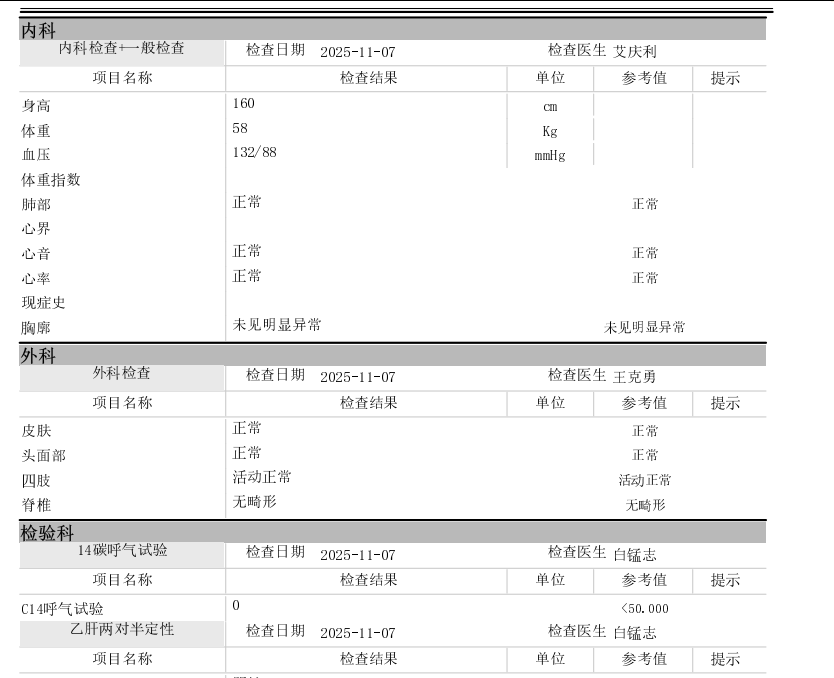Select the 乙肝两对半定性 subsection title

coord(122,629)
